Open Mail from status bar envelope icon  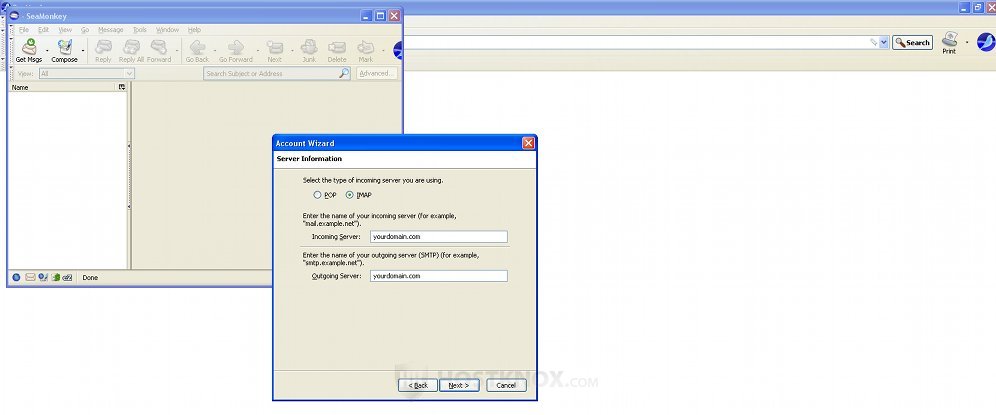click(x=30, y=277)
